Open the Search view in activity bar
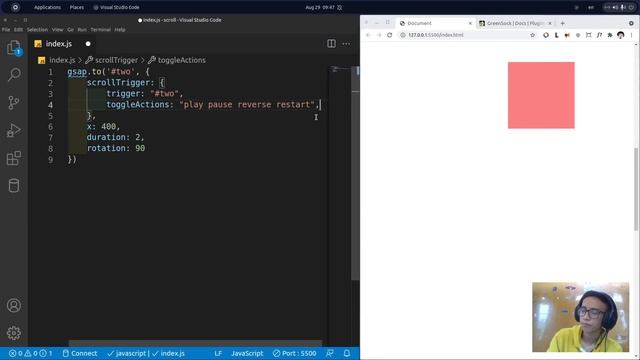This screenshot has height=360, width=640. [x=14, y=75]
